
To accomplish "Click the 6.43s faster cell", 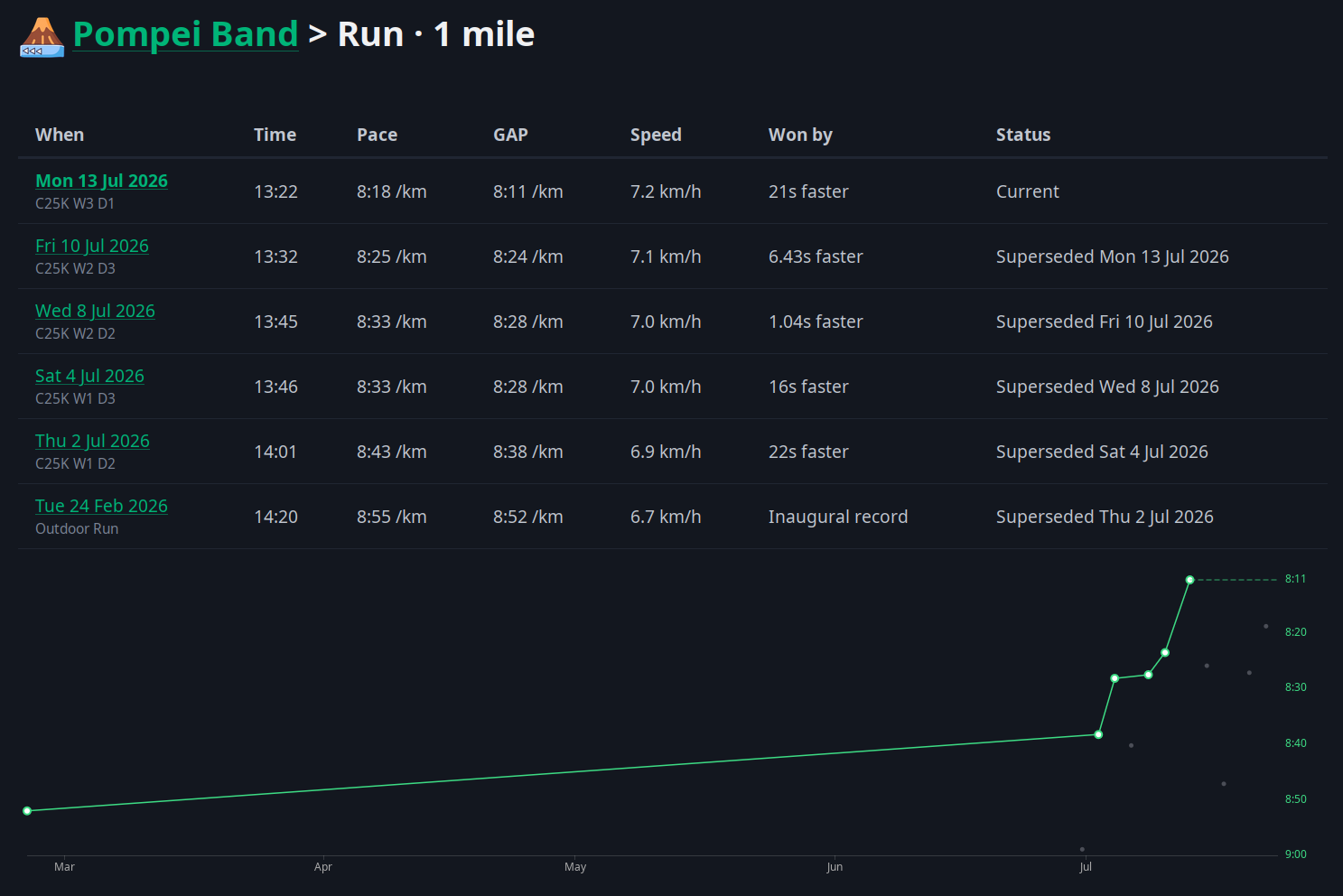I will click(816, 257).
